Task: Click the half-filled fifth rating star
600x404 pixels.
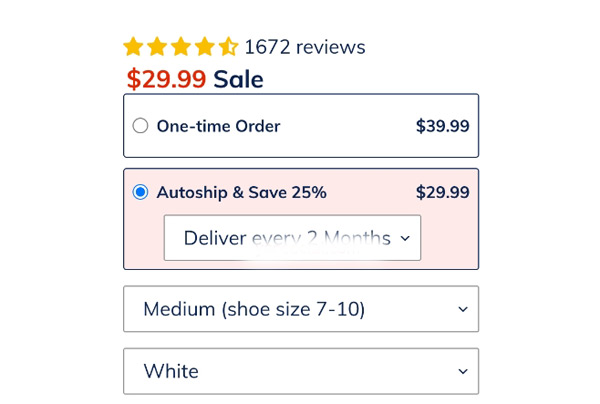Action: point(229,47)
